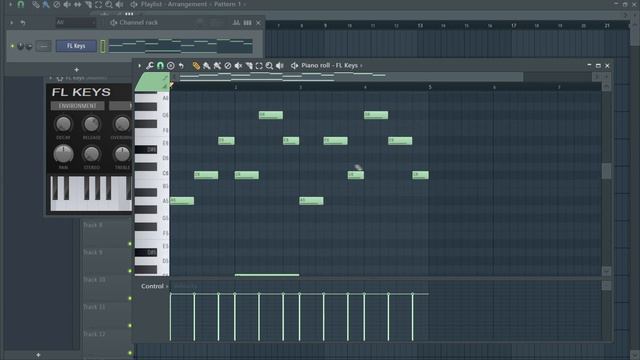Select the Mute tool in Piano roll toolbar
The height and width of the screenshot is (360, 640).
point(238,66)
